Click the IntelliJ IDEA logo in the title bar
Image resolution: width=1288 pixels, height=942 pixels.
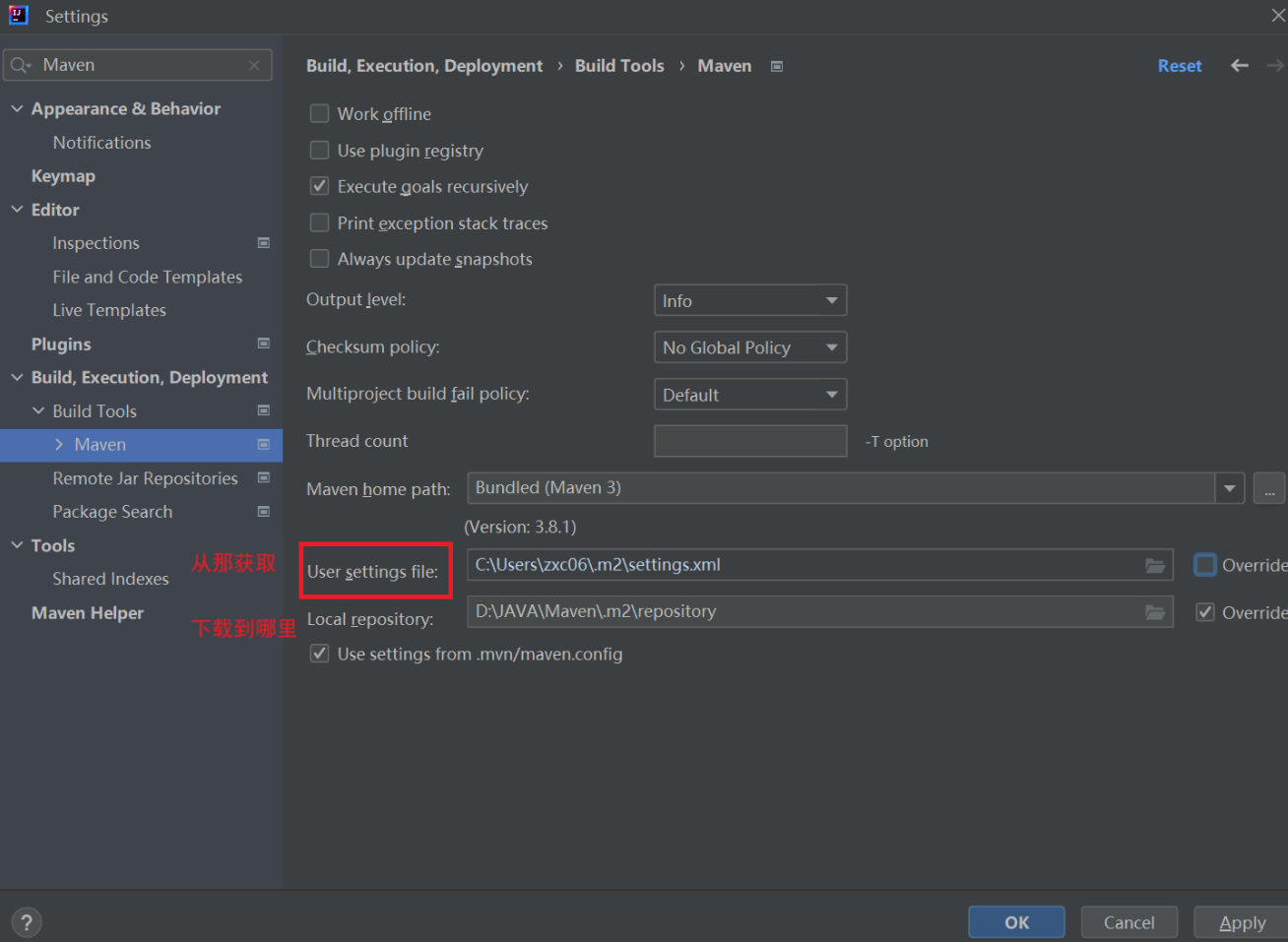(x=19, y=15)
